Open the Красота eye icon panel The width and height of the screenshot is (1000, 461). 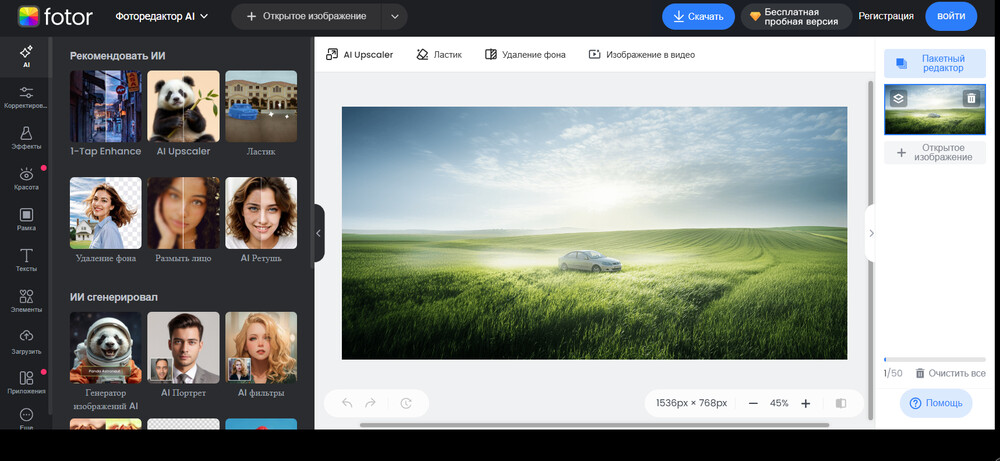pos(26,179)
